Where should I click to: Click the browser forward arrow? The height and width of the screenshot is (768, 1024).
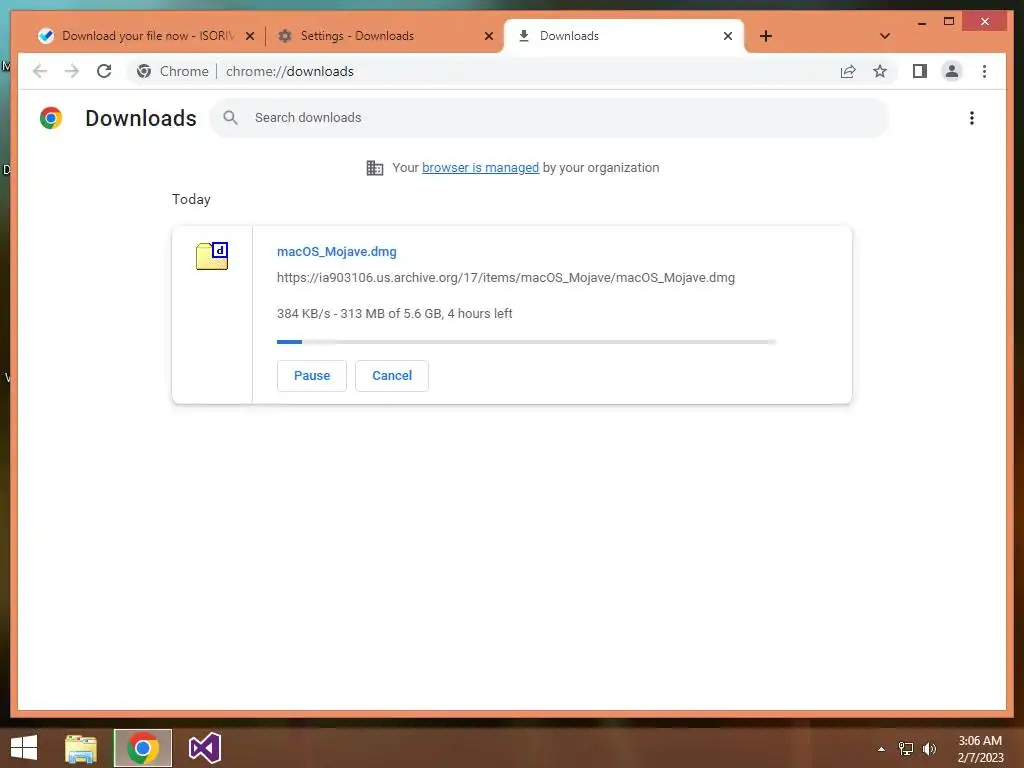72,71
